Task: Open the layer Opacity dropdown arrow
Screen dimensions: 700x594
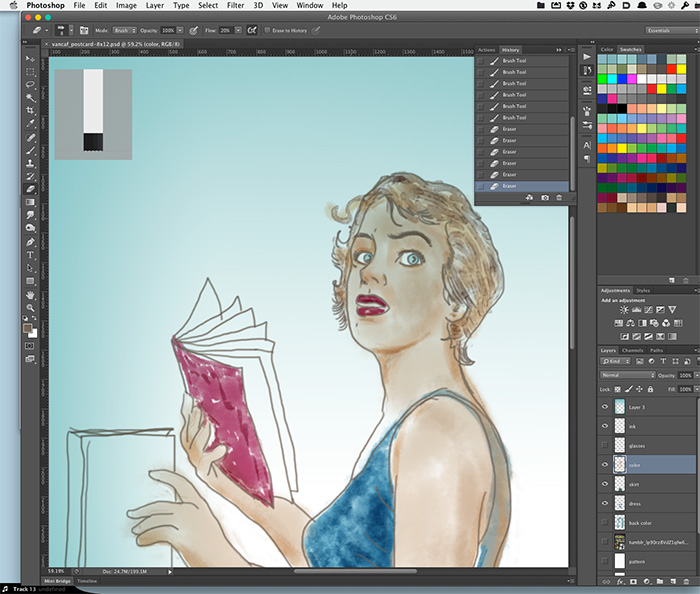Action: (697, 375)
